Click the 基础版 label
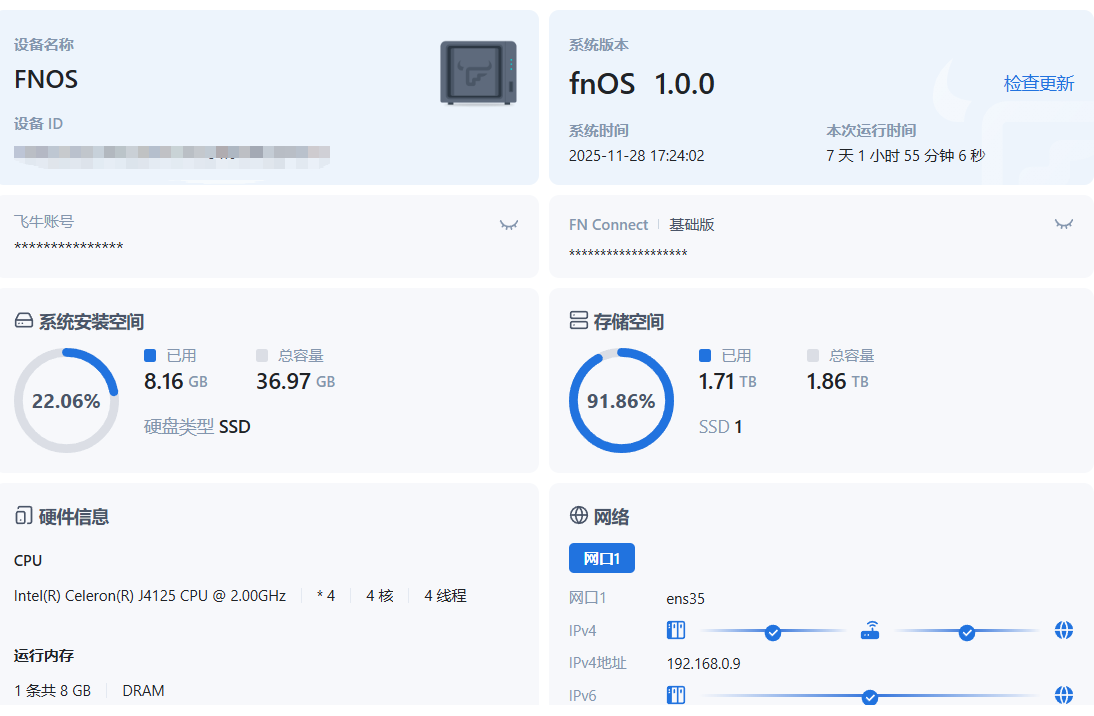1094x716 pixels. pos(691,225)
